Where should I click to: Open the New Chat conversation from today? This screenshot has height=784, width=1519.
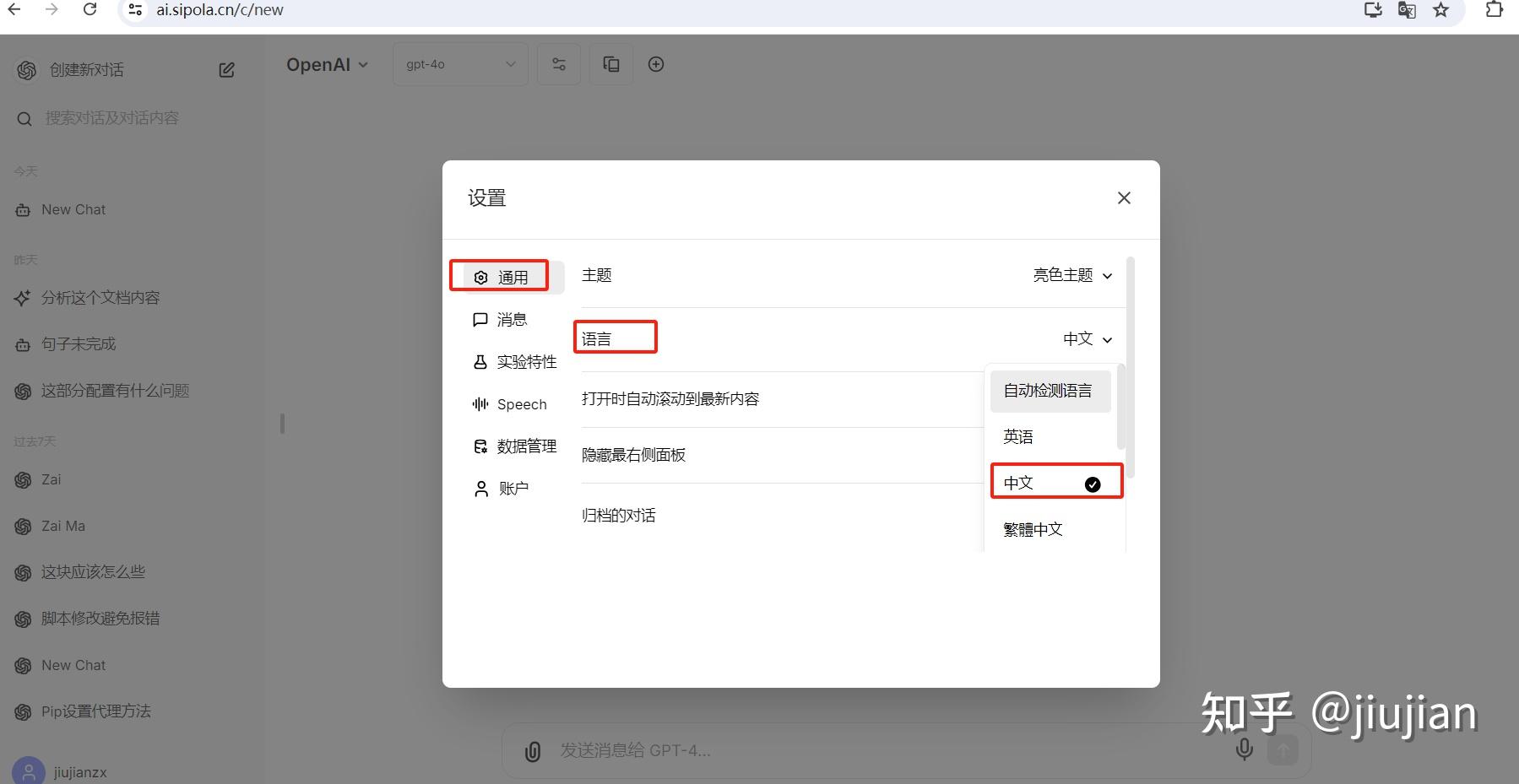pos(73,209)
